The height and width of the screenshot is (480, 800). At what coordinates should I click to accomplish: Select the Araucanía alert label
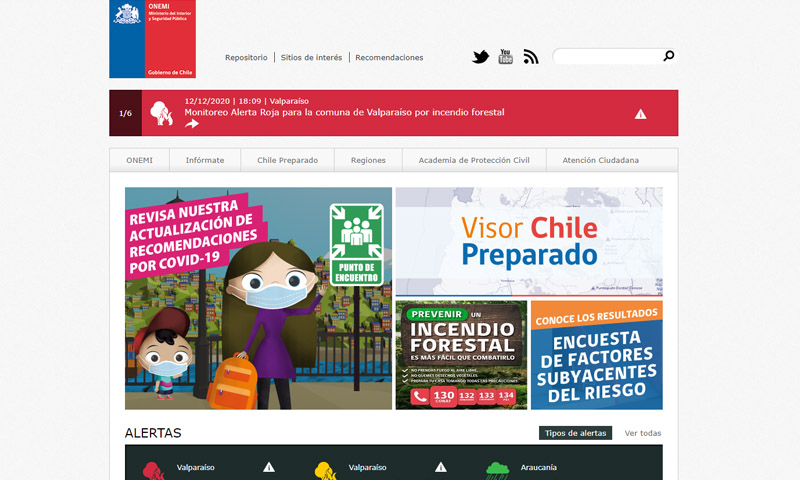538,467
